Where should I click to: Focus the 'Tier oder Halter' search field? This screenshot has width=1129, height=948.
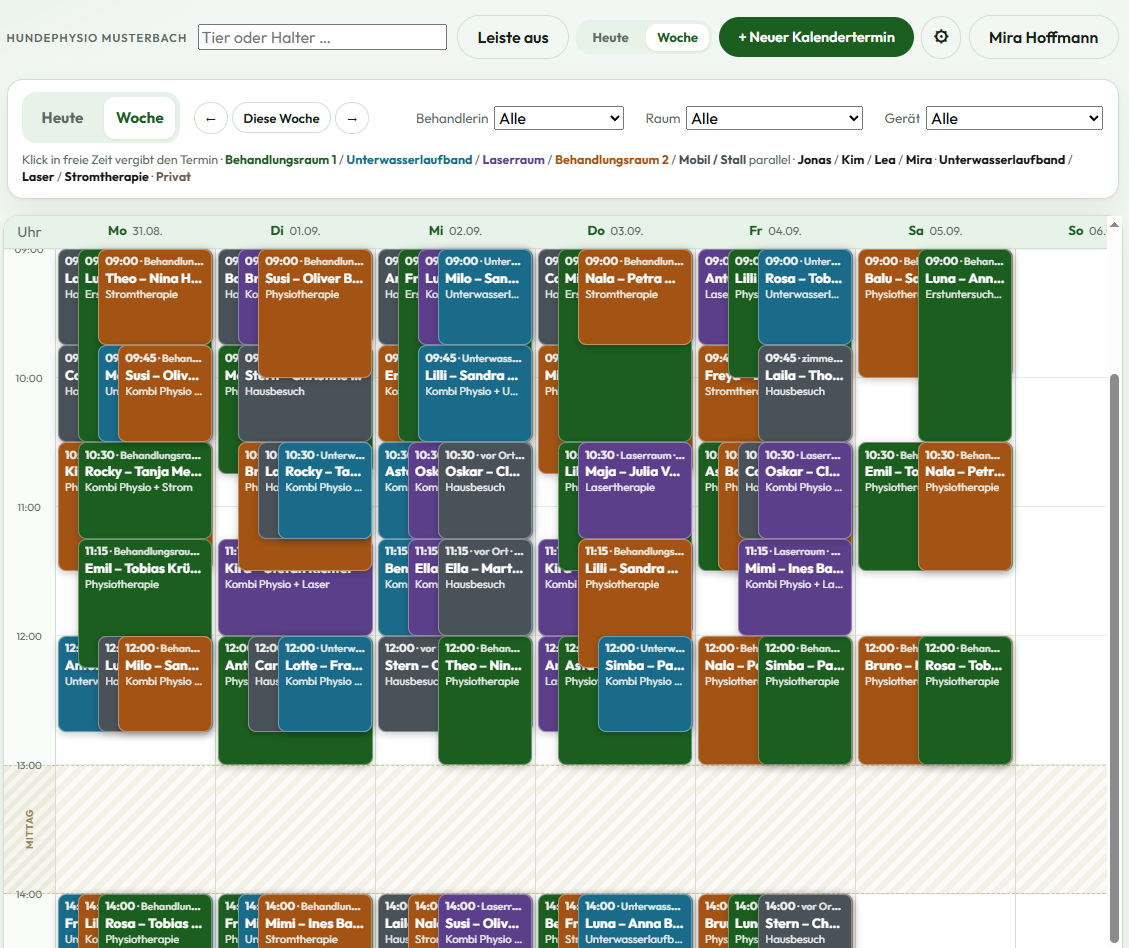[x=322, y=37]
